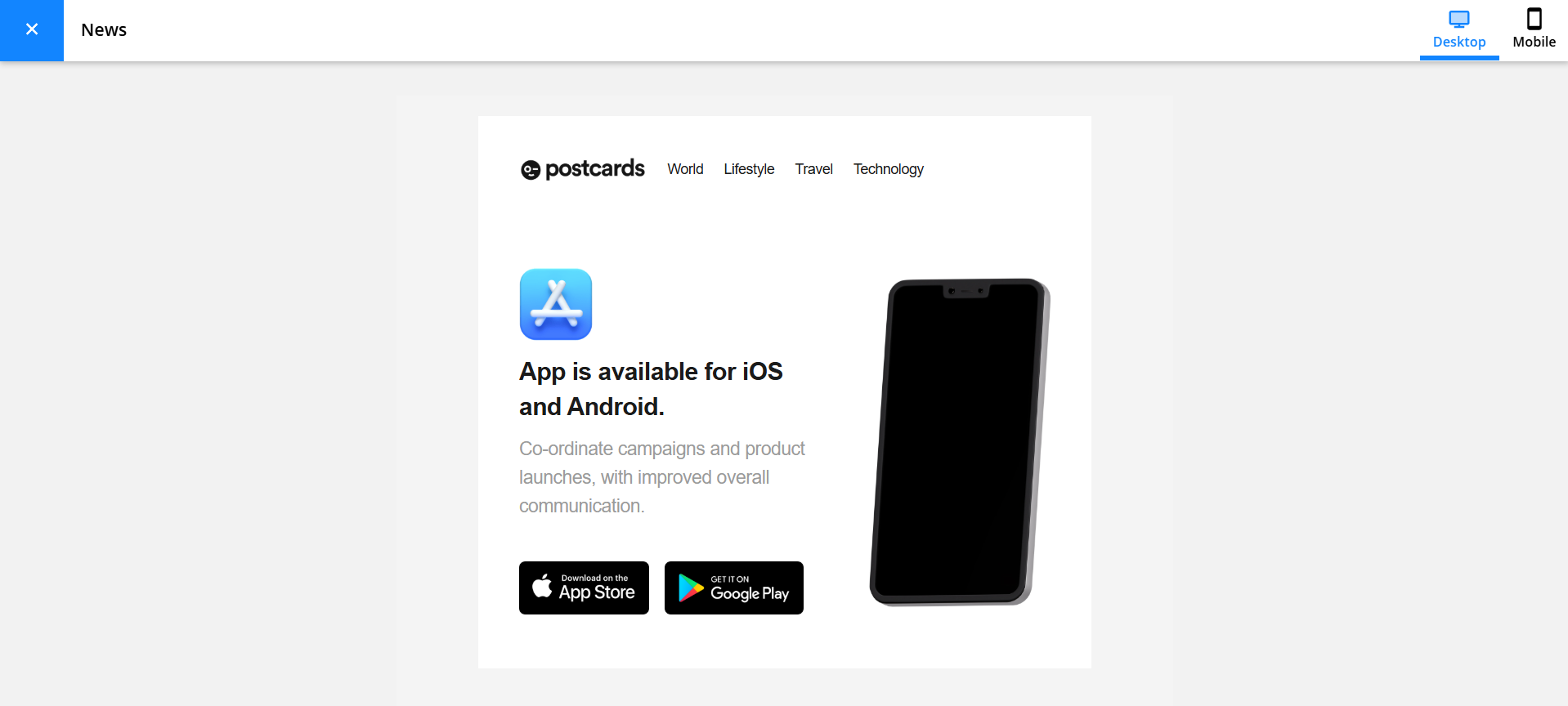Click the desktop monitor icon
This screenshot has height=706, width=1568.
pos(1459,19)
